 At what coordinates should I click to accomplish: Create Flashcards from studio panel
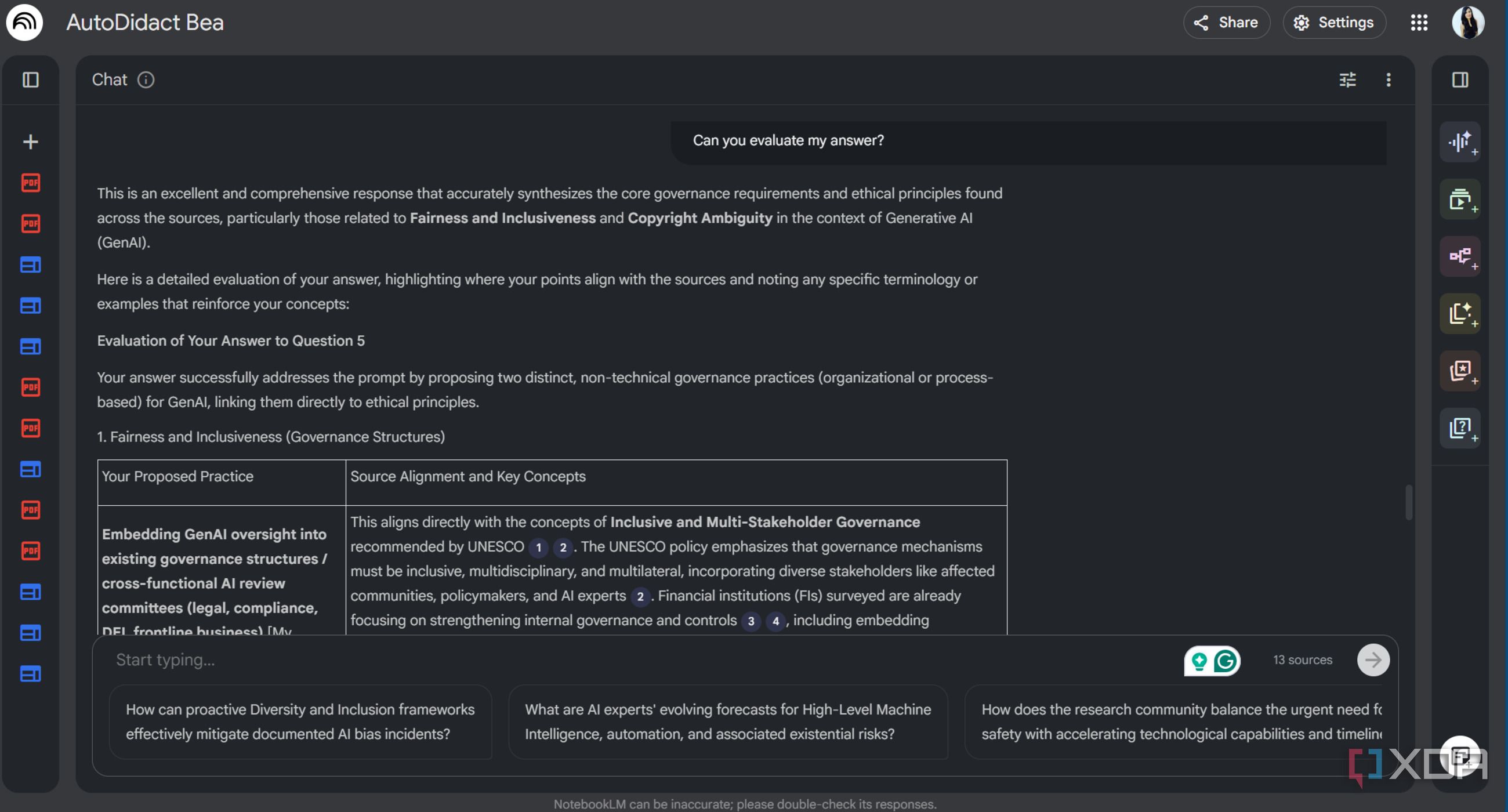[x=1460, y=371]
